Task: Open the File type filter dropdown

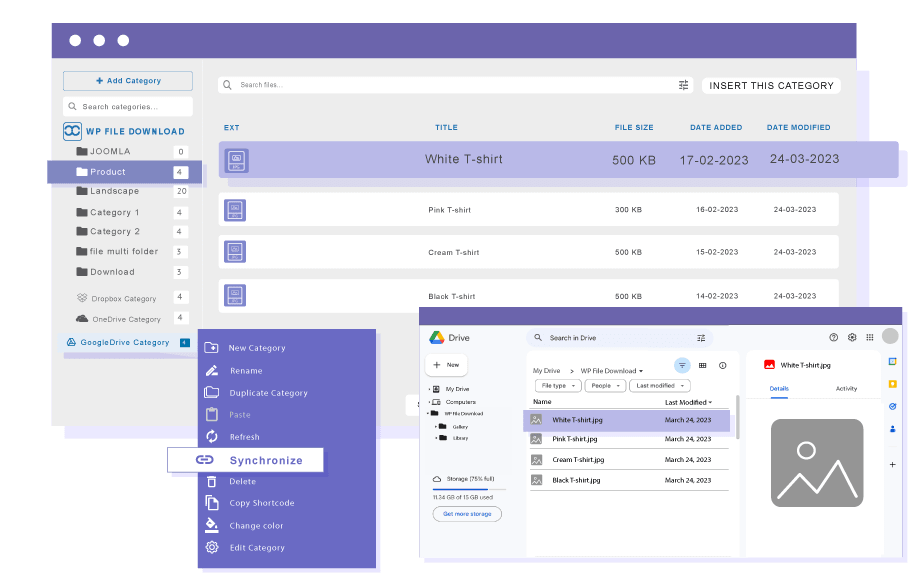Action: [557, 385]
